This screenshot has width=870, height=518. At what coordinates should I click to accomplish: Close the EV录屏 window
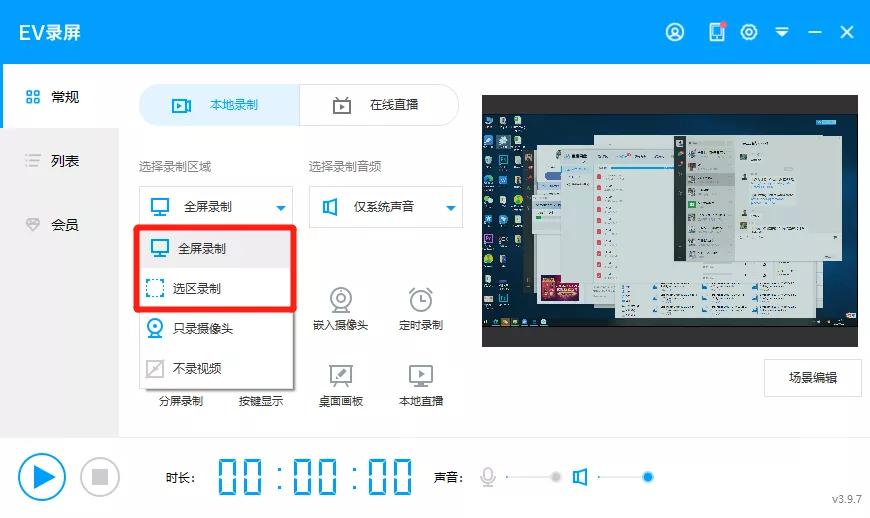pyautogui.click(x=847, y=32)
